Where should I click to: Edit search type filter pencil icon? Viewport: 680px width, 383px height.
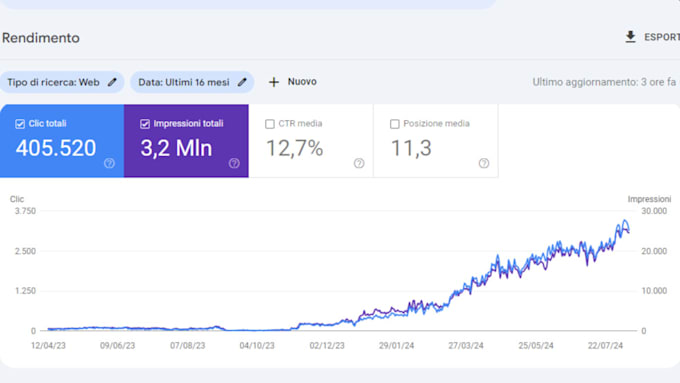pos(112,82)
